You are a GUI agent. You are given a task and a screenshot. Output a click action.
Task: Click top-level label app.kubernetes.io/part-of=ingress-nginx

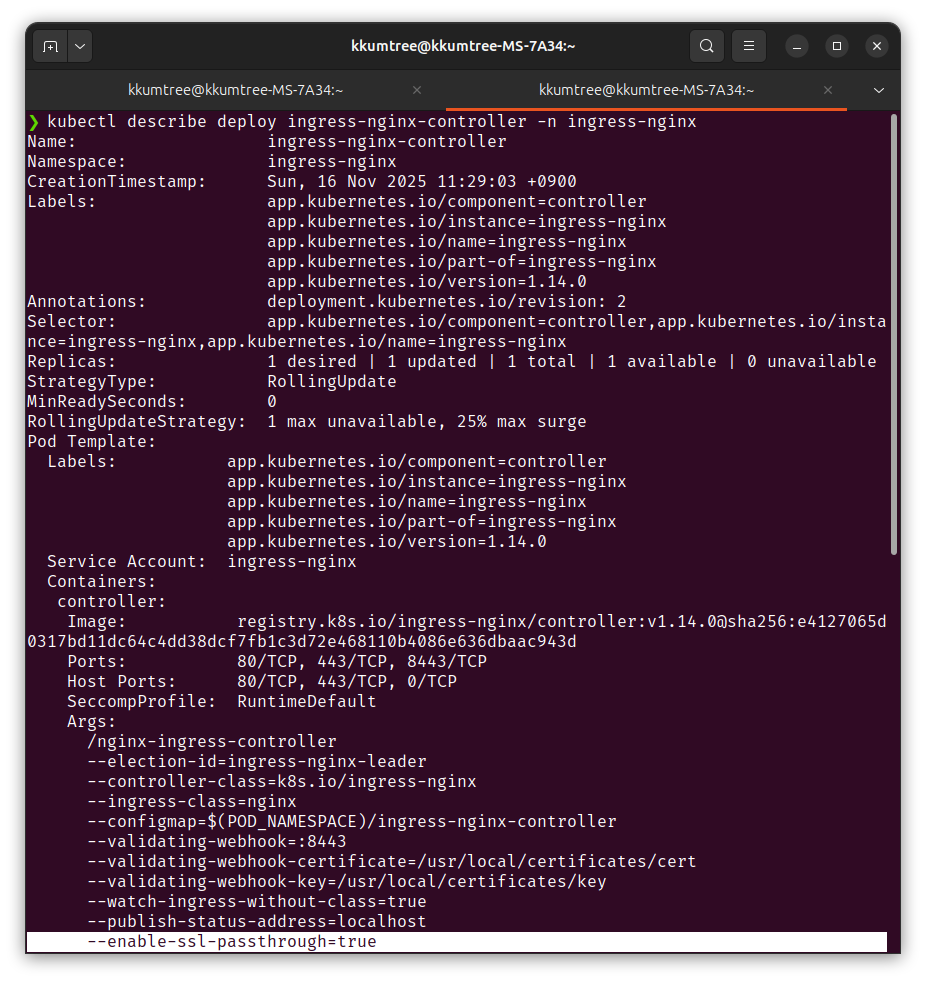(x=462, y=261)
